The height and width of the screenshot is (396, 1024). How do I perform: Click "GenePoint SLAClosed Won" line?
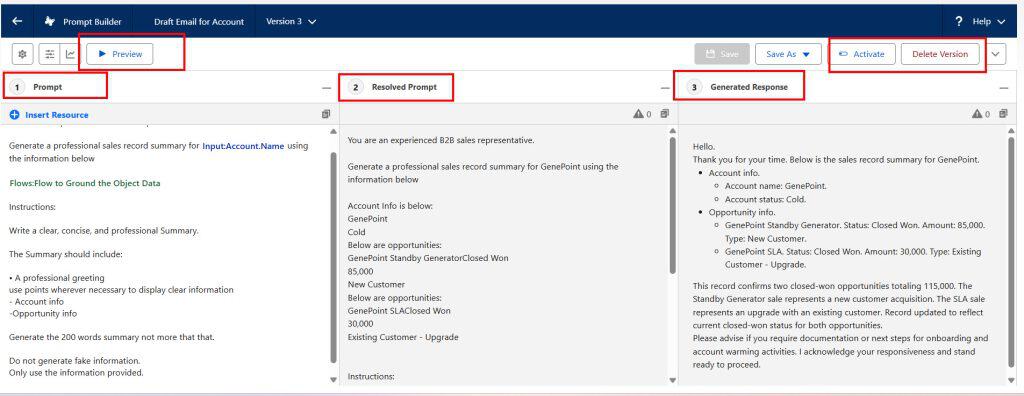pos(399,310)
